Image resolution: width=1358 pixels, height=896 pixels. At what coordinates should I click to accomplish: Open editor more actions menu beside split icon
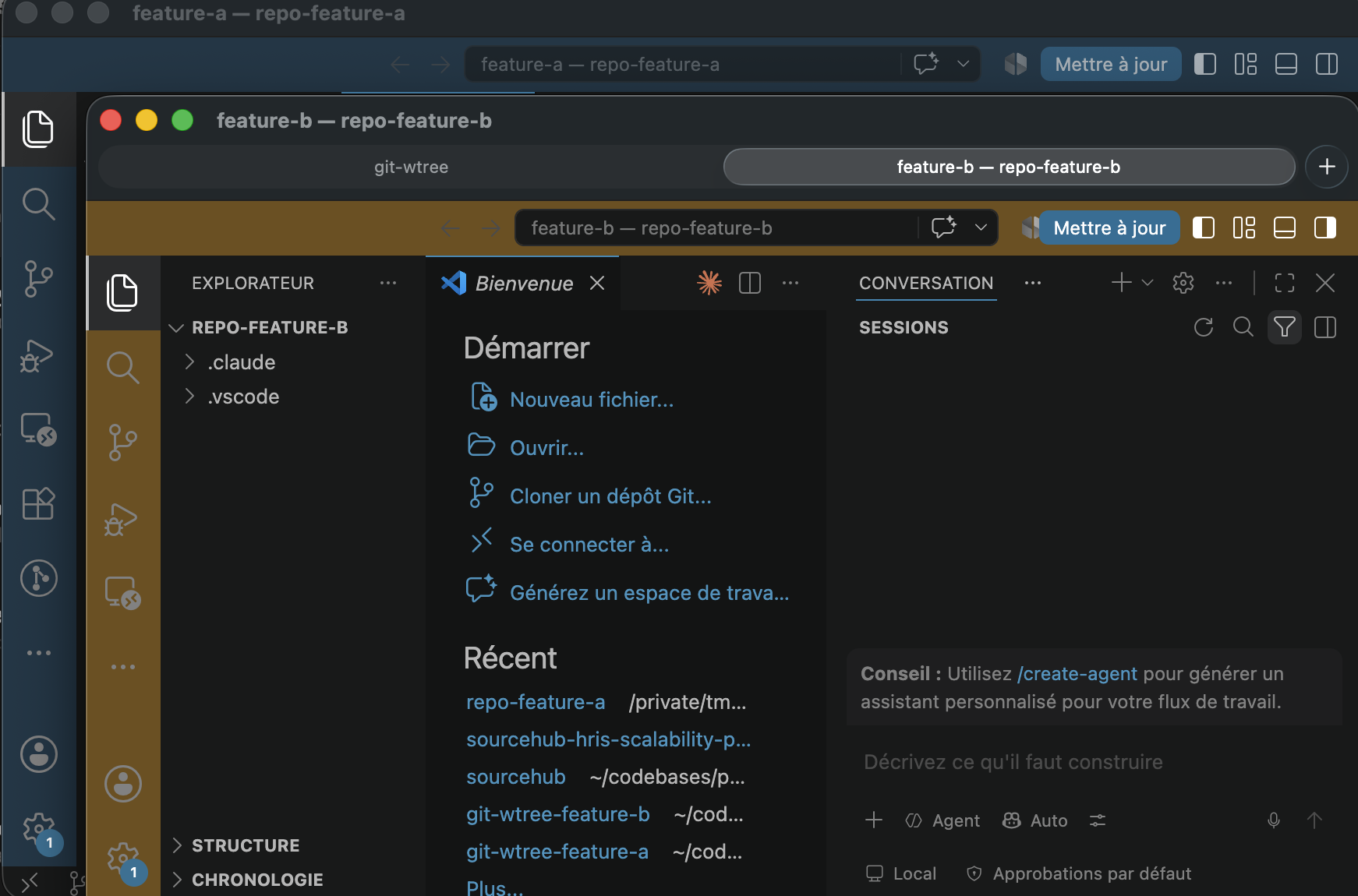click(x=790, y=283)
